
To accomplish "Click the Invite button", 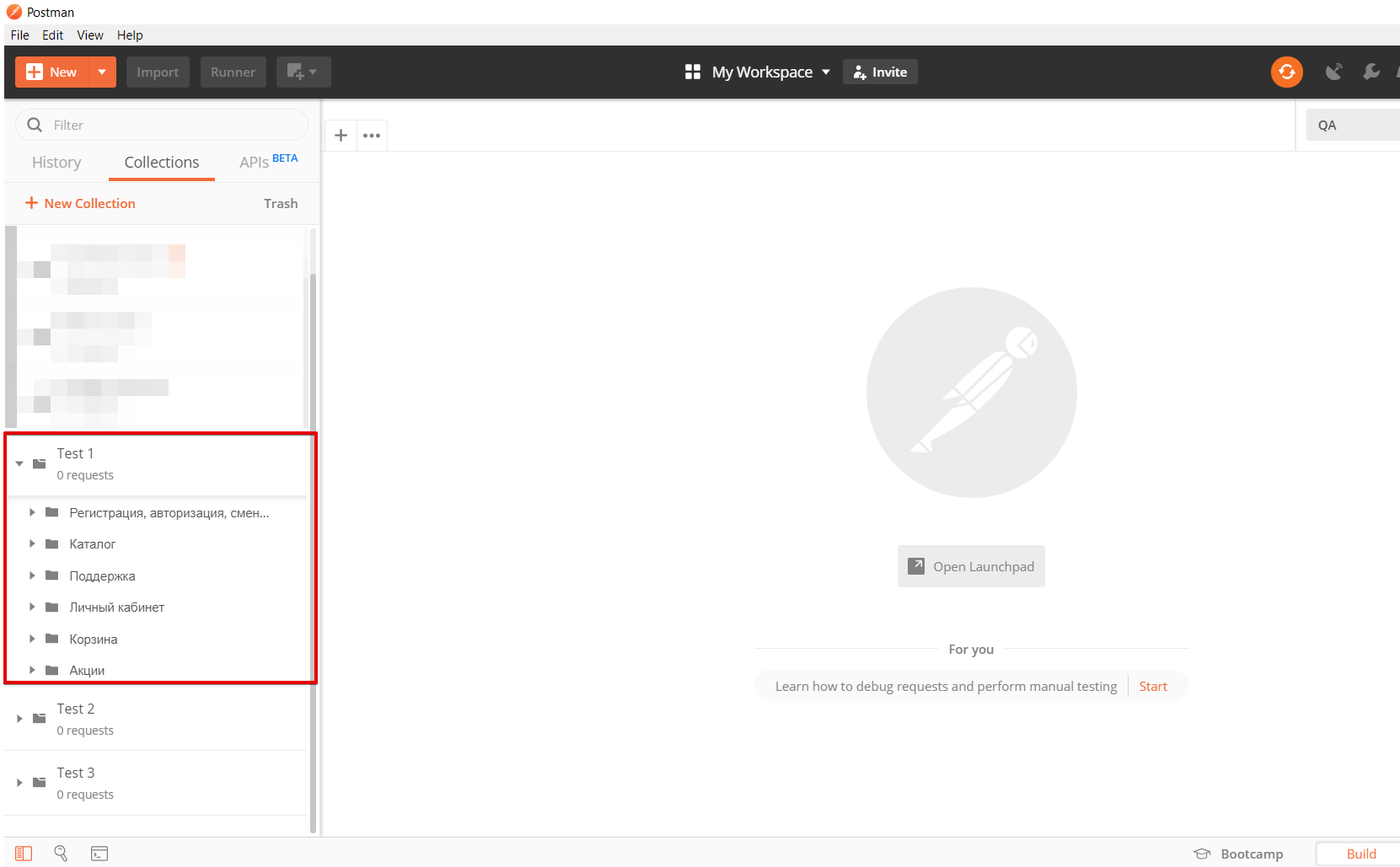I will 880,72.
